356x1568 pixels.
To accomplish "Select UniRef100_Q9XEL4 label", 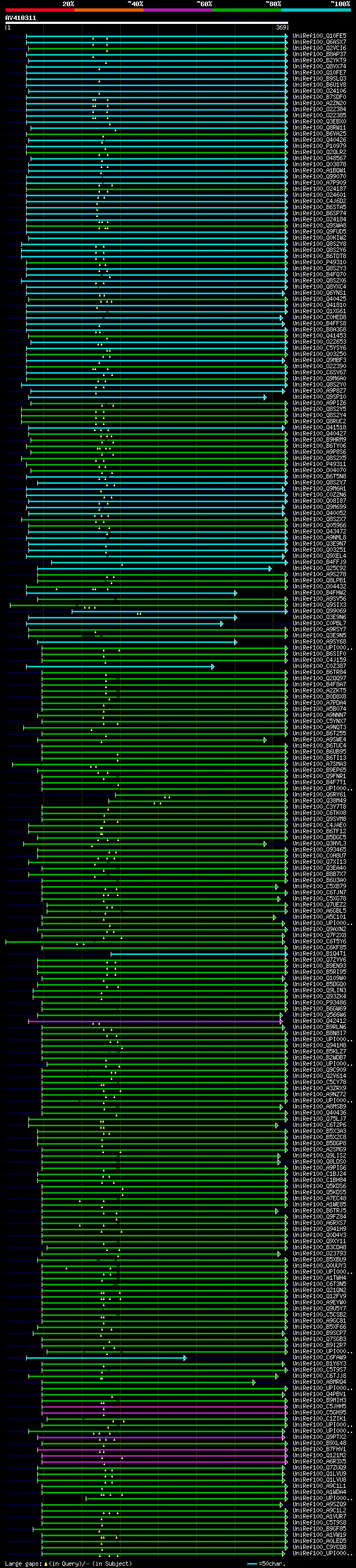I will coord(319,556).
